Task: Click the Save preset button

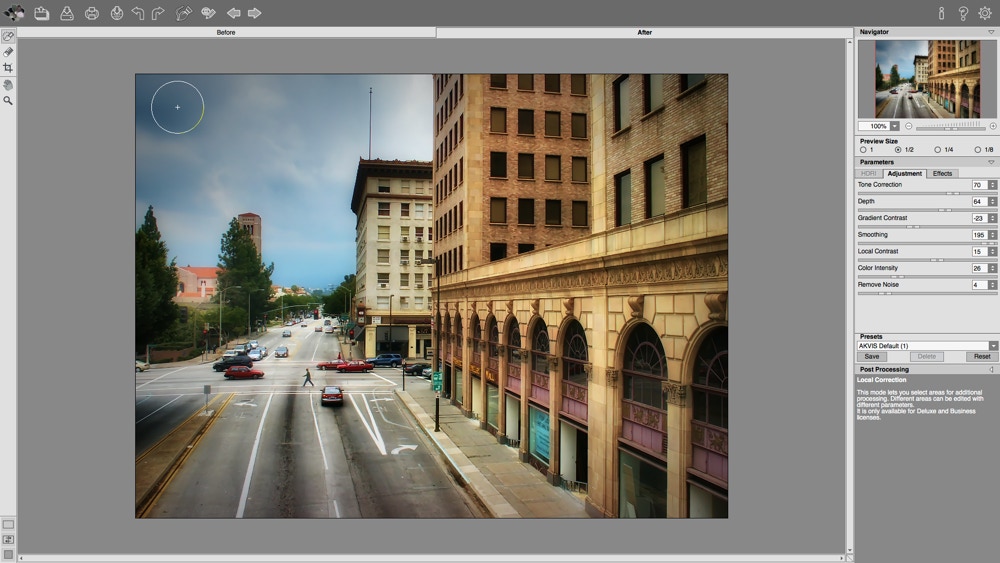Action: coord(871,356)
